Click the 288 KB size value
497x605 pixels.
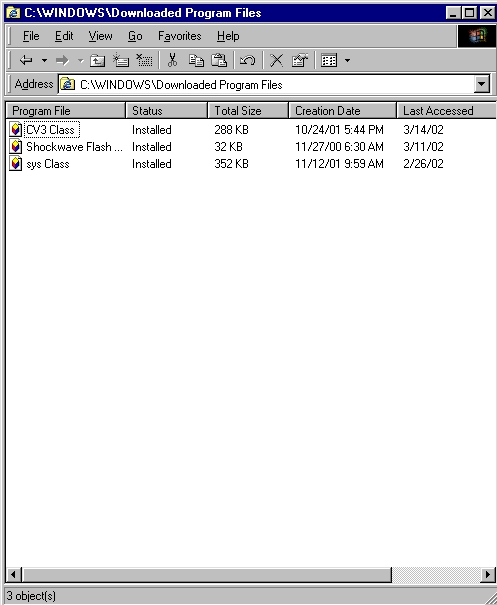click(231, 130)
